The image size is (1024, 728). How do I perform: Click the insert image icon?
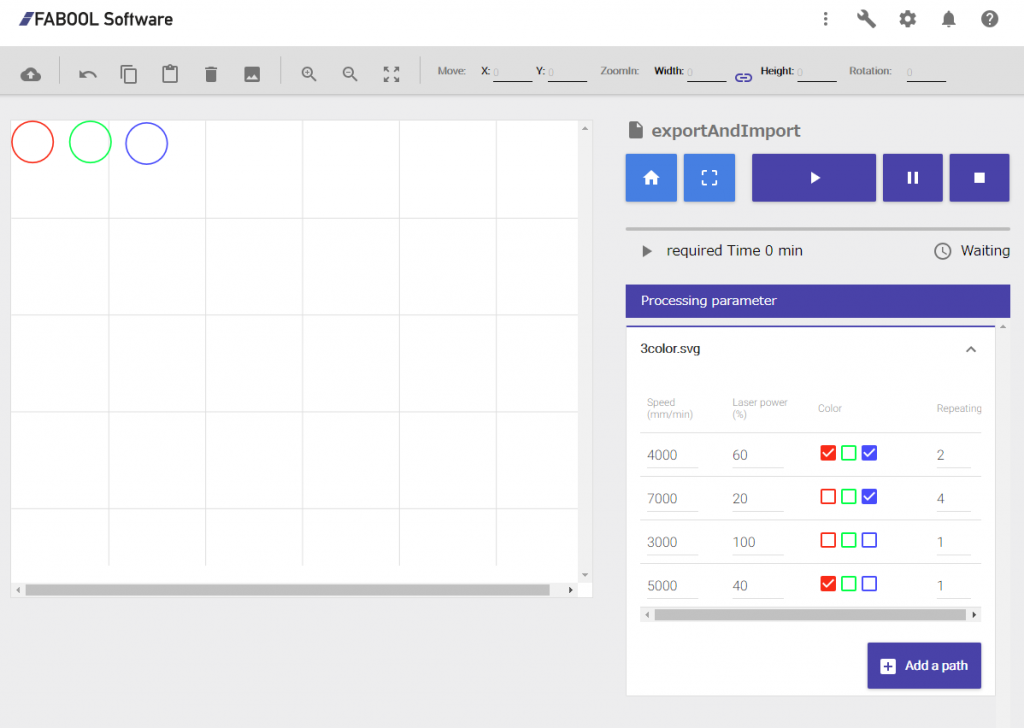click(x=252, y=74)
